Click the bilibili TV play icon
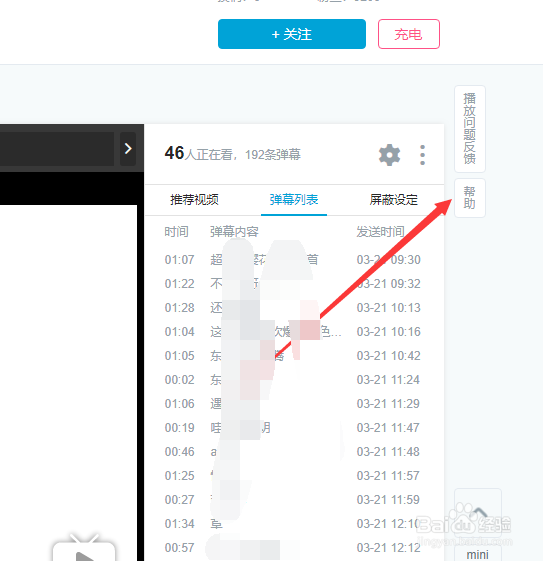Image resolution: width=543 pixels, height=561 pixels. [x=84, y=548]
